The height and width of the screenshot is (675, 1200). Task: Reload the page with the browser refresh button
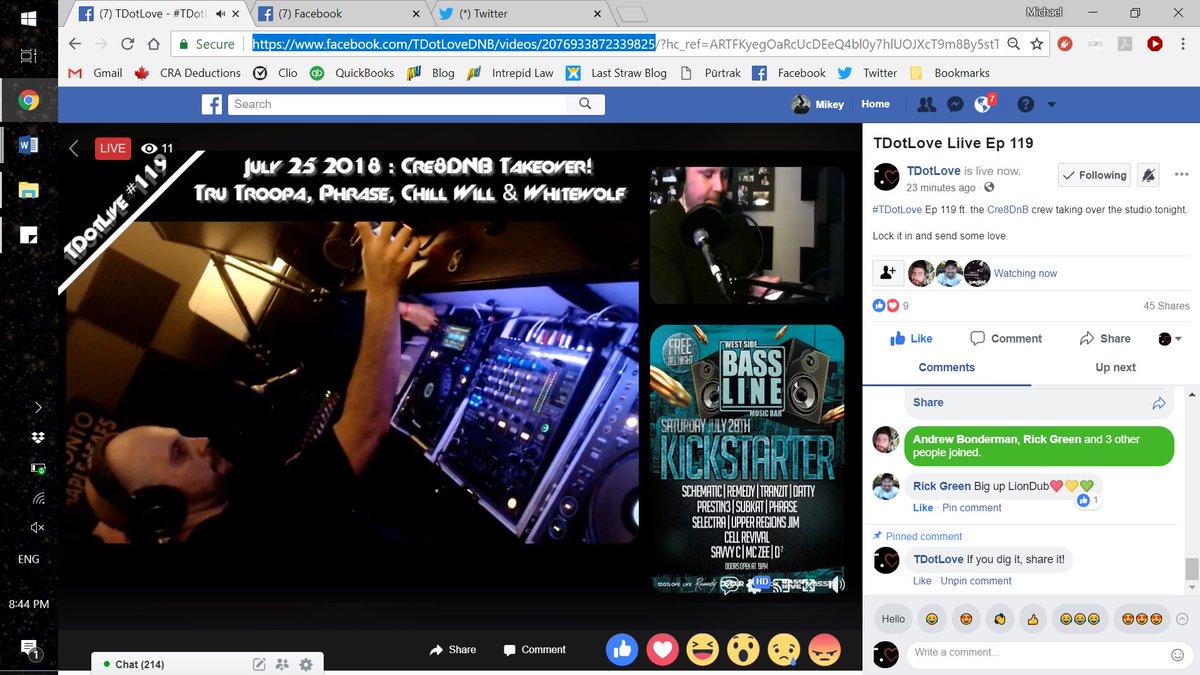tap(127, 44)
